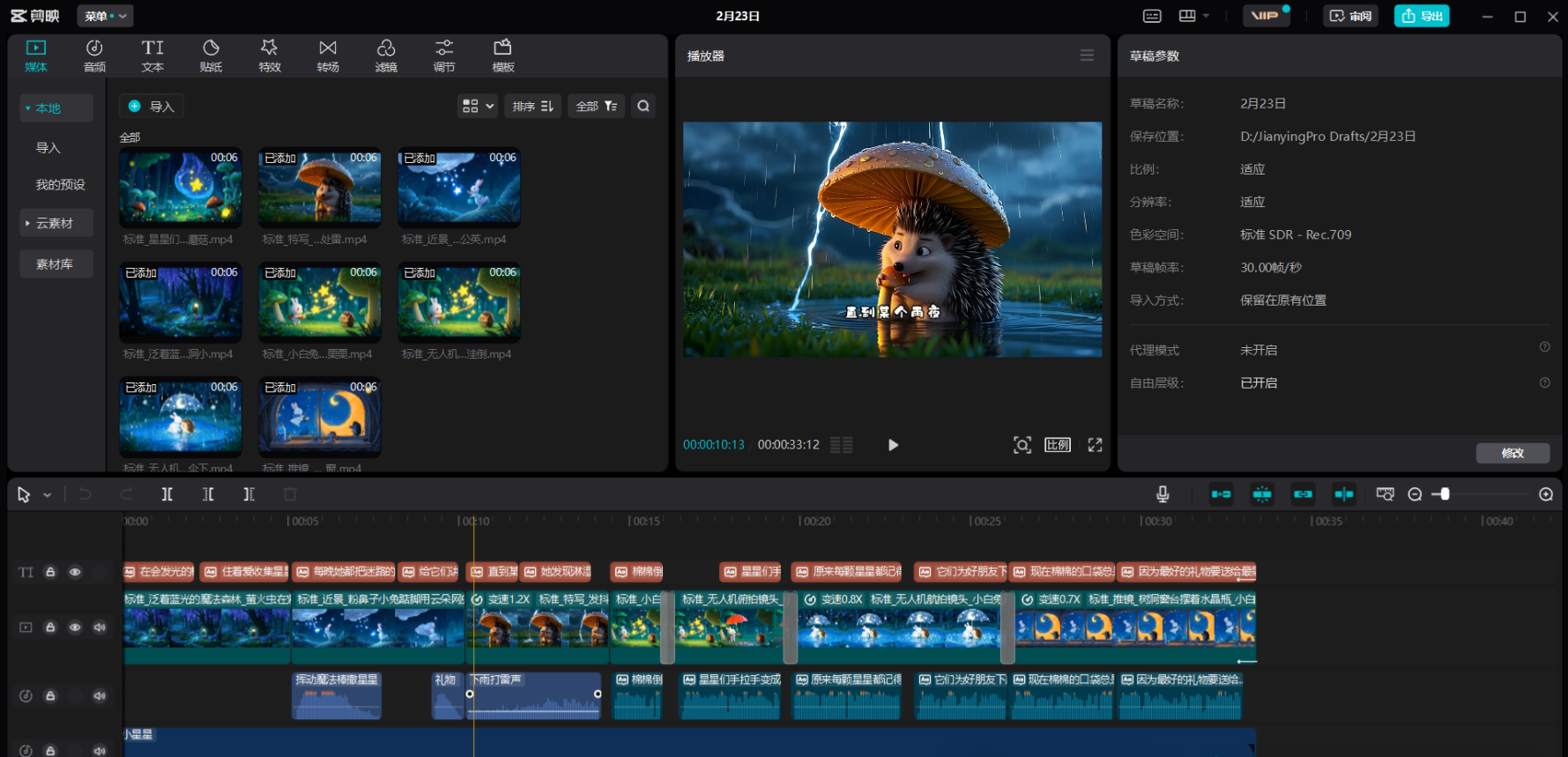Open the selection tool mode dropdown arrow
1568x757 pixels.
tap(48, 495)
